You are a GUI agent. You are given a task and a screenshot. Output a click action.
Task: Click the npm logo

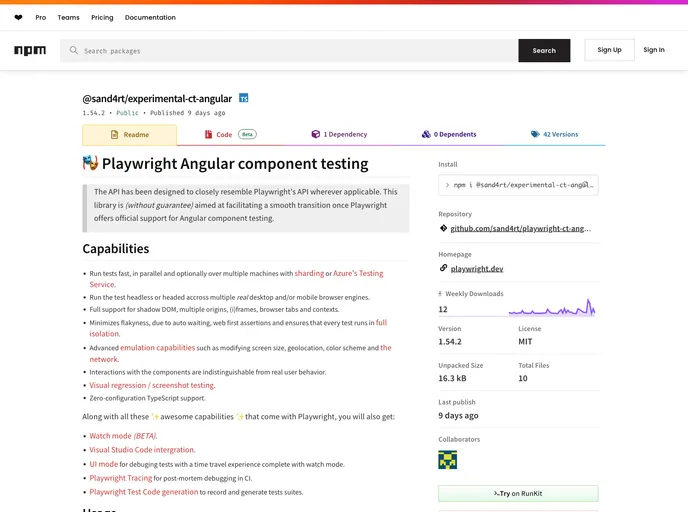pos(30,50)
